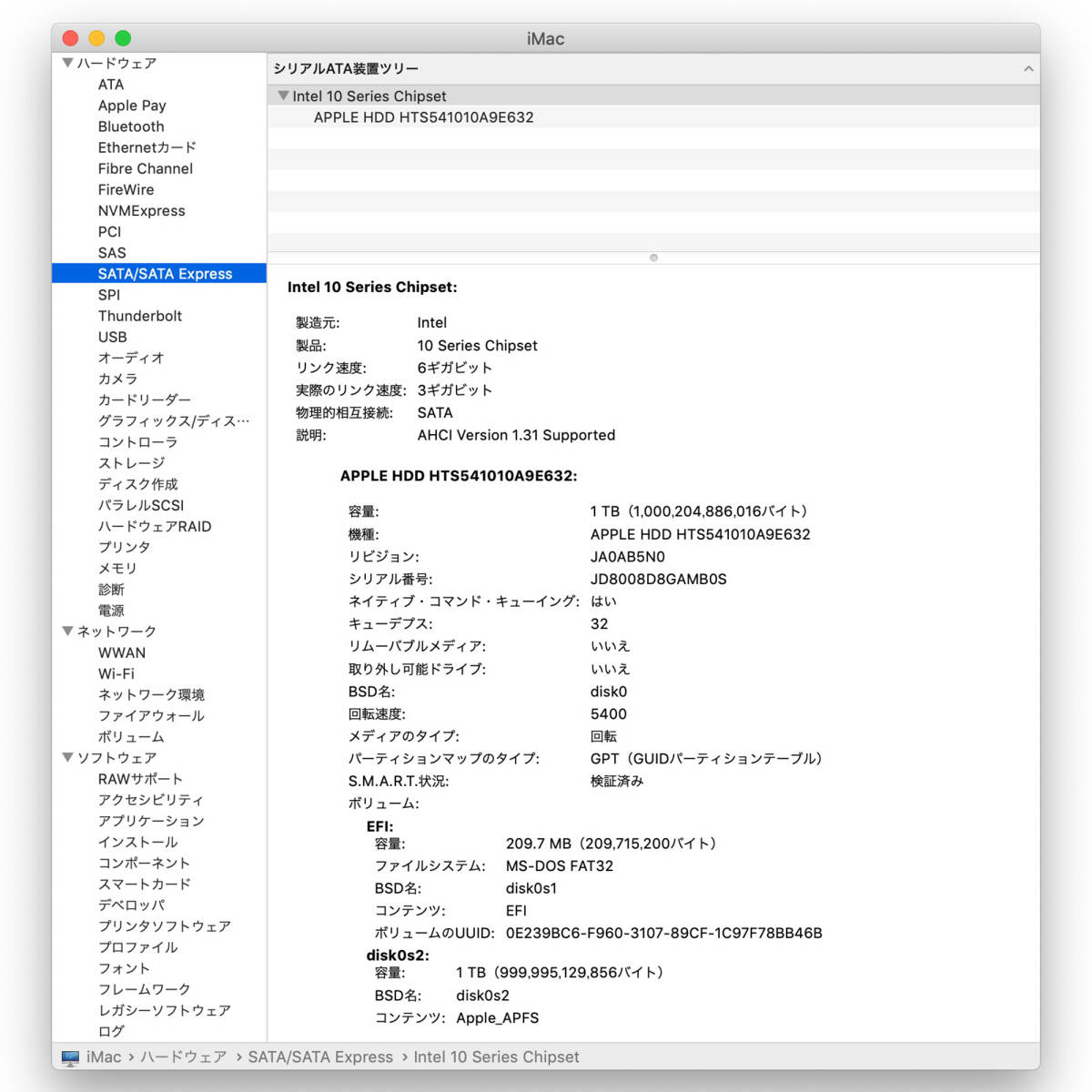Image resolution: width=1092 pixels, height=1092 pixels.
Task: Open the ハードウェアRAID entry
Action: coord(155,526)
